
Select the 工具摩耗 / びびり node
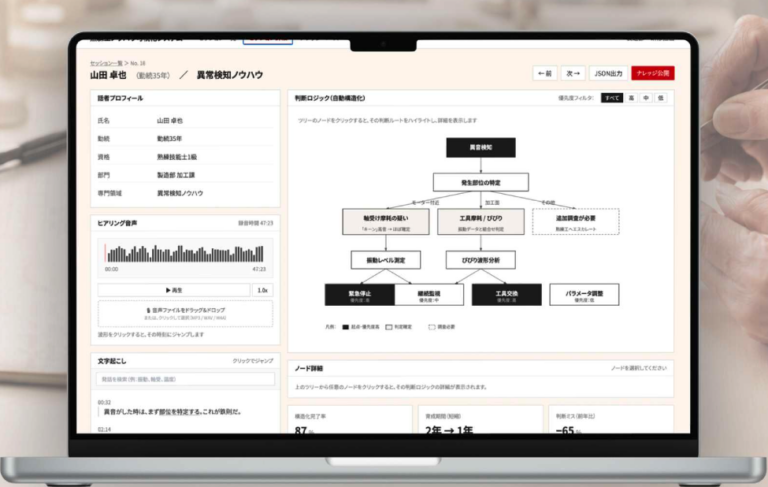480,222
